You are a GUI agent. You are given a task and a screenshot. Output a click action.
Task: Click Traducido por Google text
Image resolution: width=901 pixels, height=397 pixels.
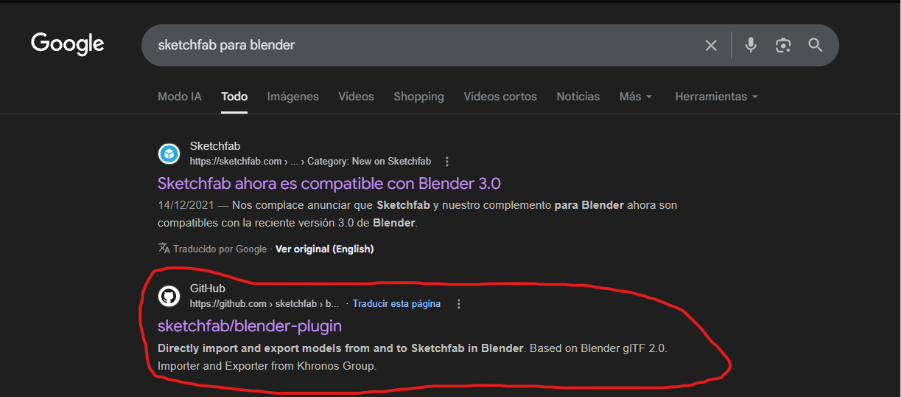(x=220, y=249)
